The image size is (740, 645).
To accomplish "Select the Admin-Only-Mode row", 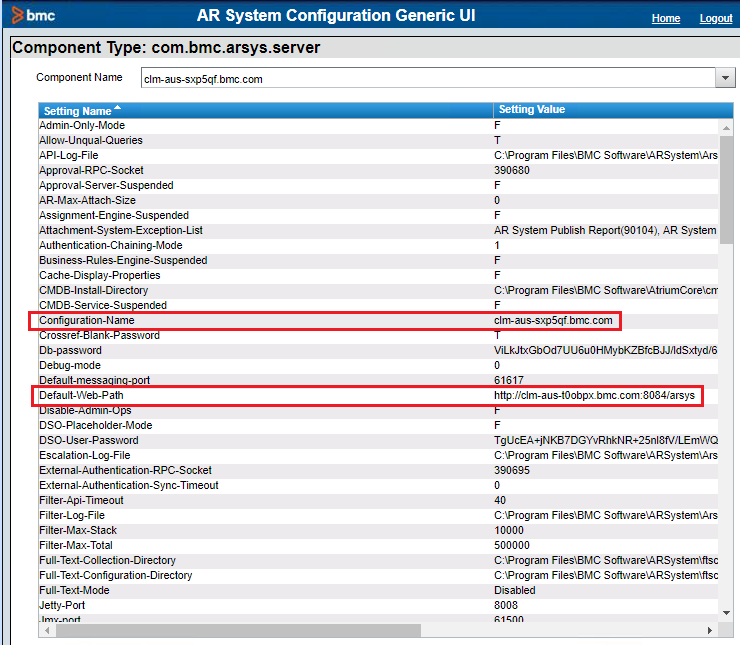I will [378, 126].
